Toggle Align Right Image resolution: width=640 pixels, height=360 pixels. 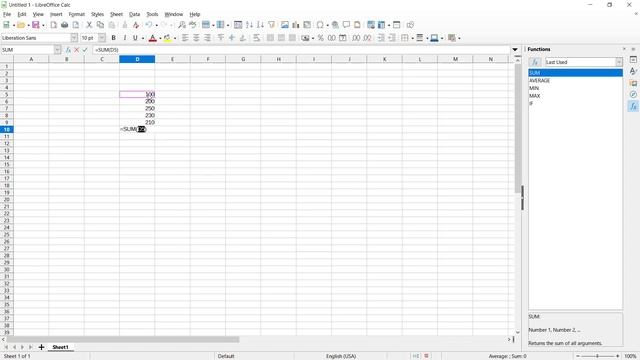[207, 38]
